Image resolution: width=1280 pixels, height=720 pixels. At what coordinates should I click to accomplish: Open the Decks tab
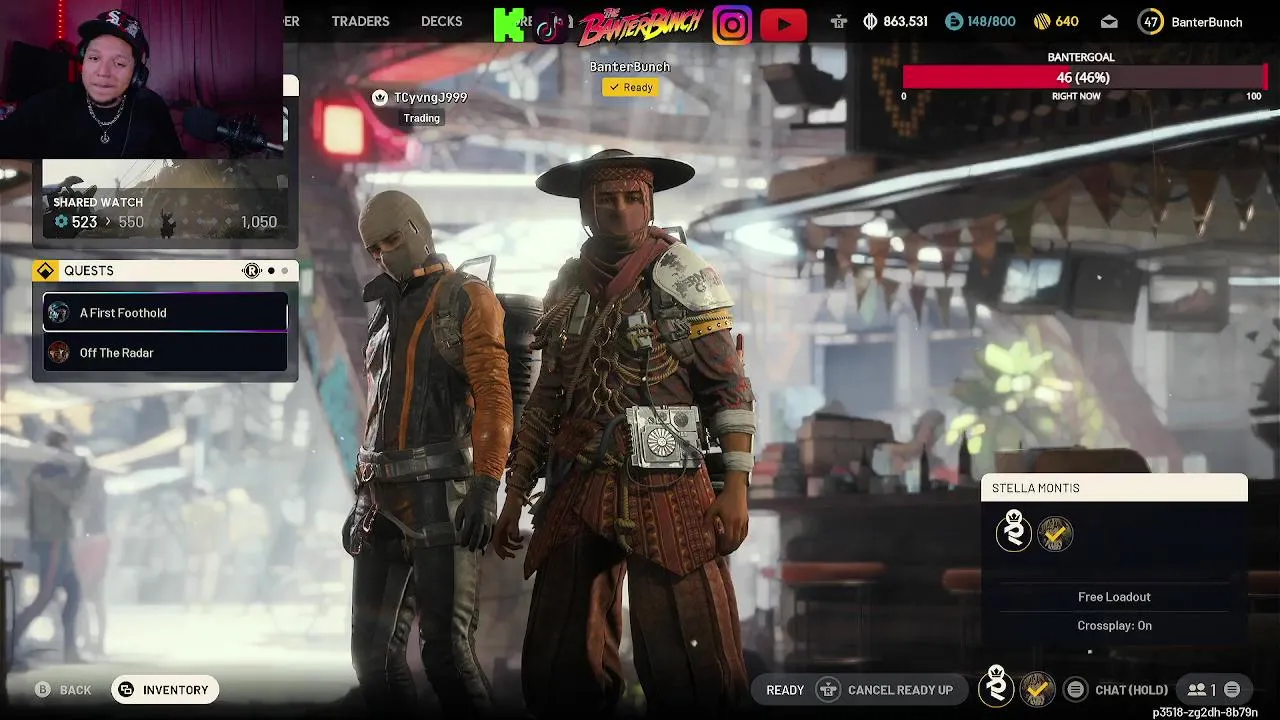pyautogui.click(x=441, y=22)
